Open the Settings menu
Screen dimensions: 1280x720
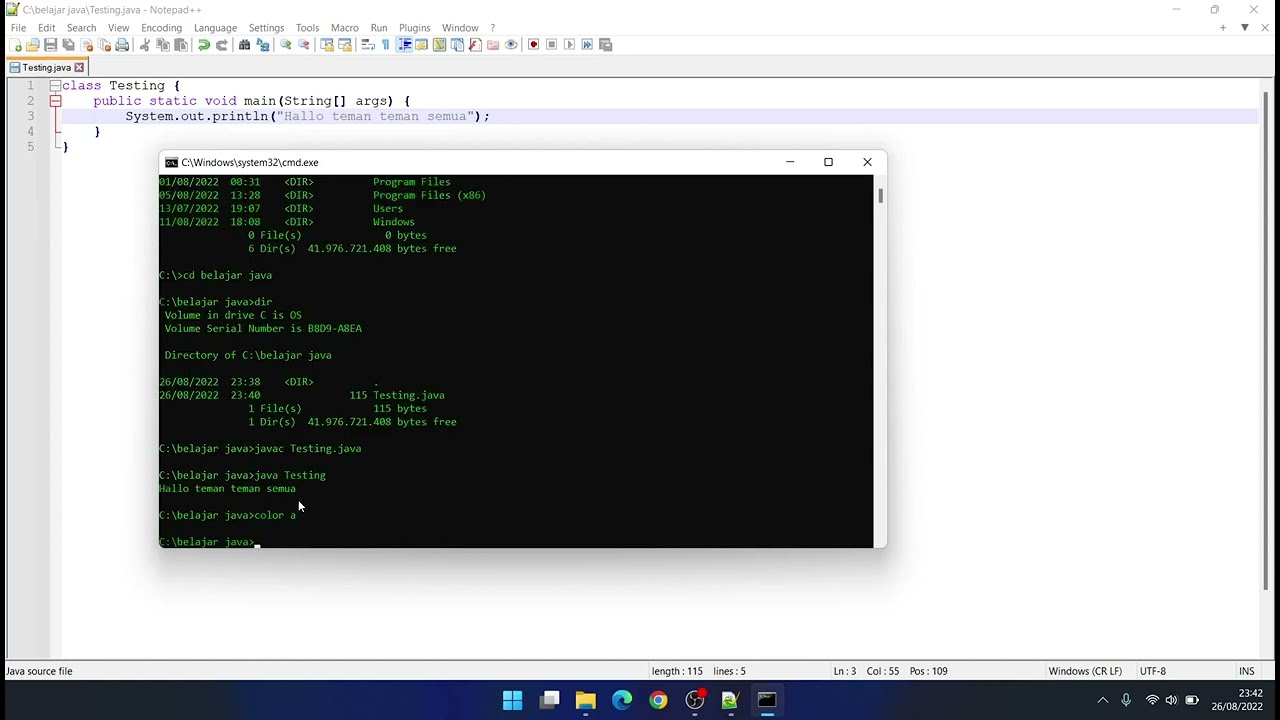pyautogui.click(x=266, y=27)
